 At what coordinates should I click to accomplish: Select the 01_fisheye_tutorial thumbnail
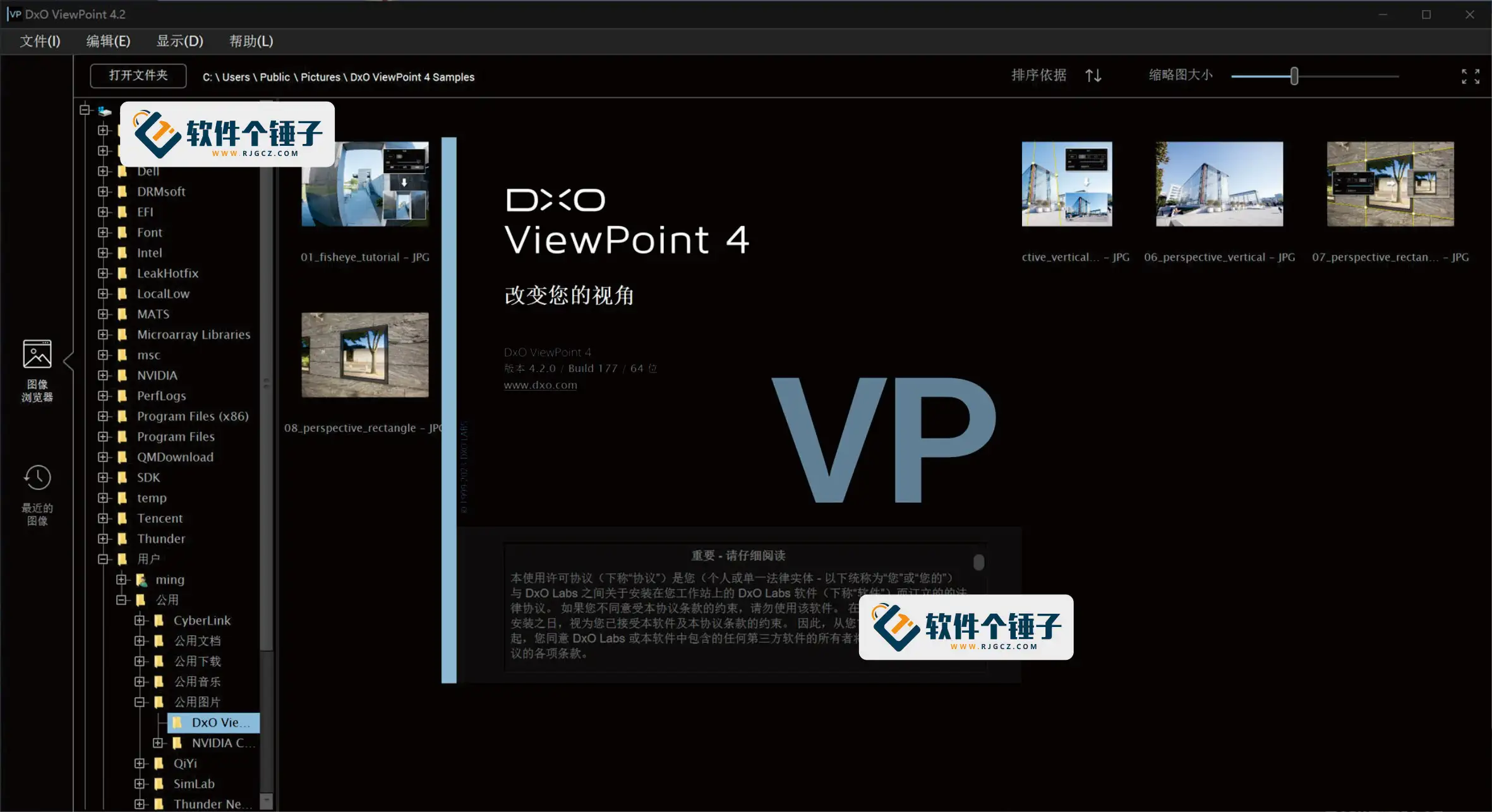(365, 184)
